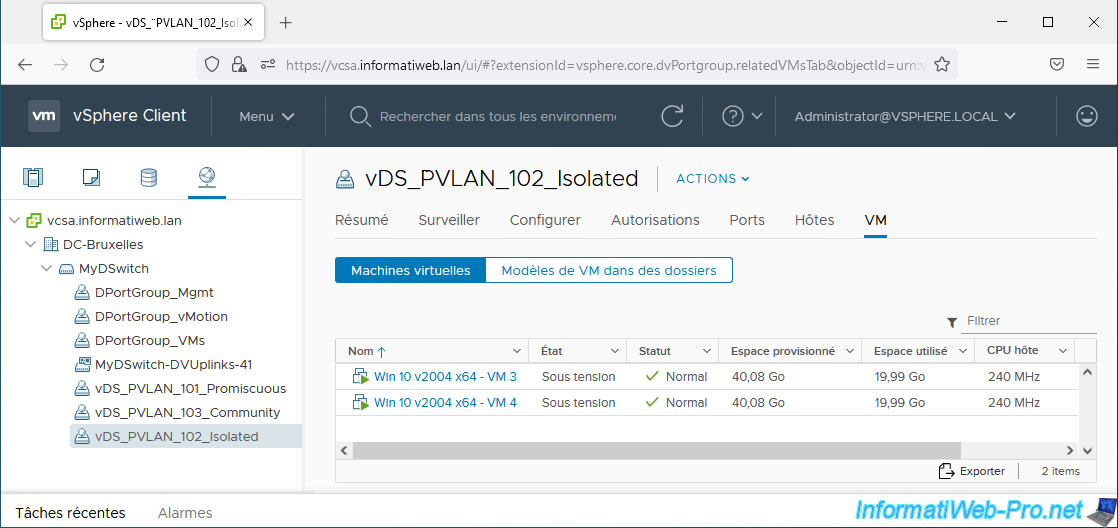Open the Administrator@VSPHERE.LOCAL user dropdown

(x=905, y=116)
